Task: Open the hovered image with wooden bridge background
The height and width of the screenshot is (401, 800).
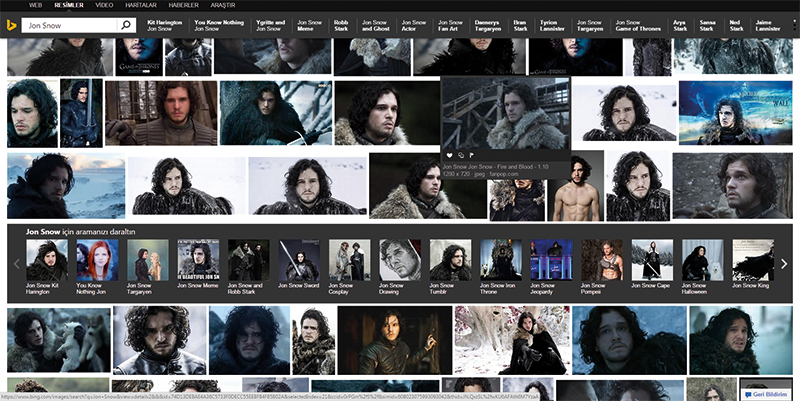Action: (506, 113)
